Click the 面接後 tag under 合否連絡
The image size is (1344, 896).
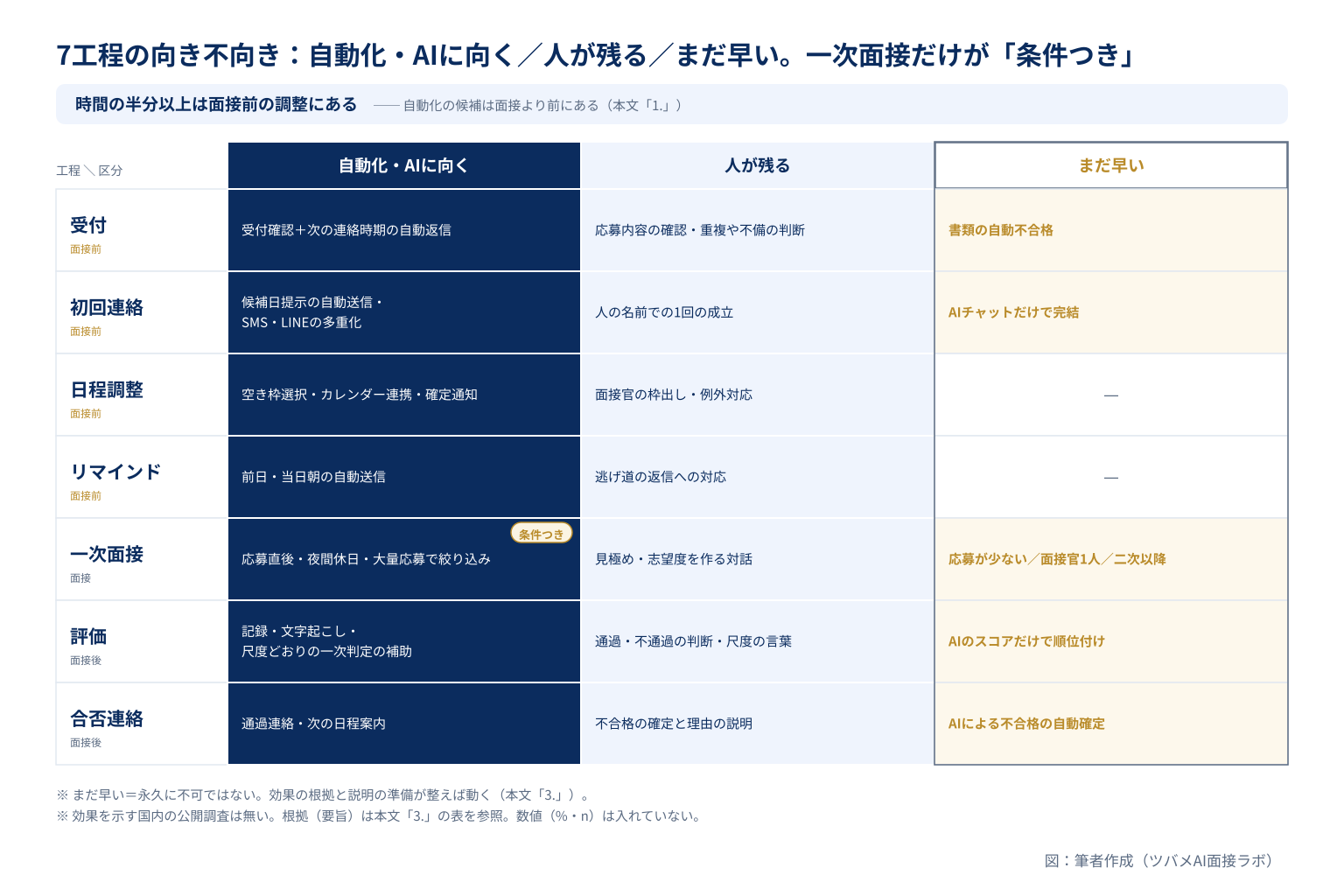pyautogui.click(x=86, y=743)
